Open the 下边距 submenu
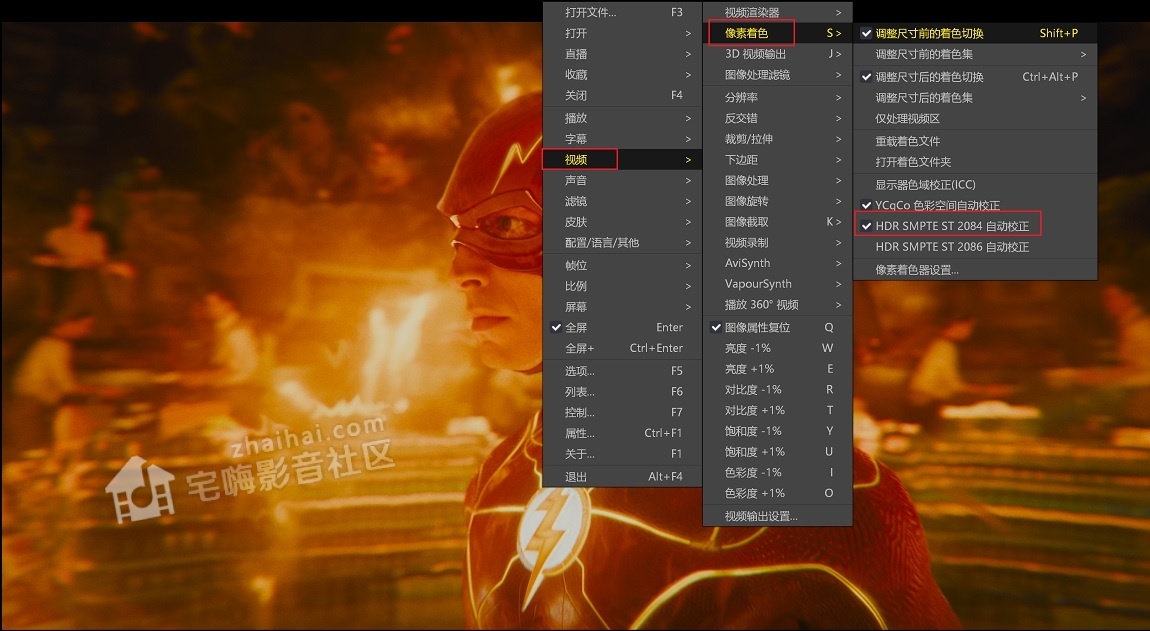 (777, 159)
